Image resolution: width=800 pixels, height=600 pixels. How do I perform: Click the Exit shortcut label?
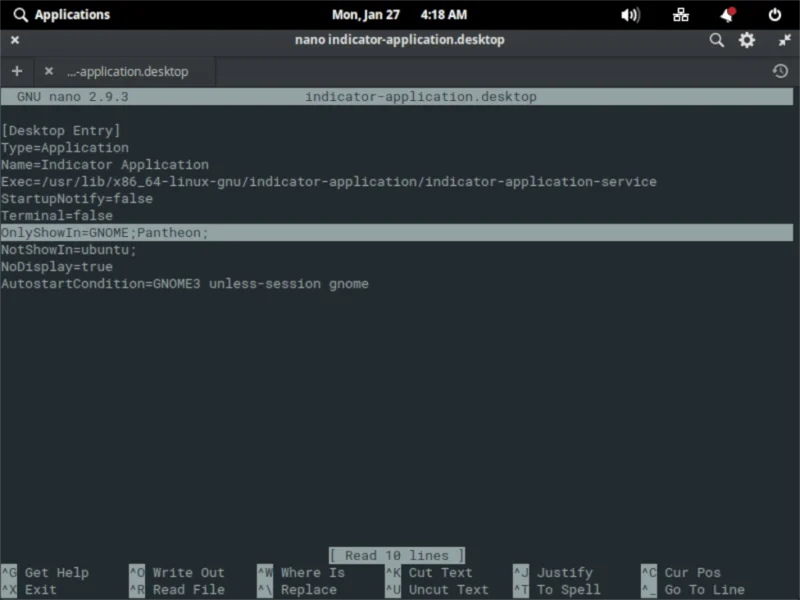pos(40,590)
